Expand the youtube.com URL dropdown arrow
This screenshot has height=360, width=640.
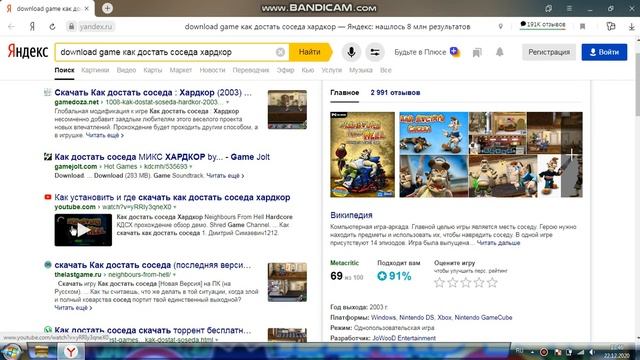tap(175, 207)
